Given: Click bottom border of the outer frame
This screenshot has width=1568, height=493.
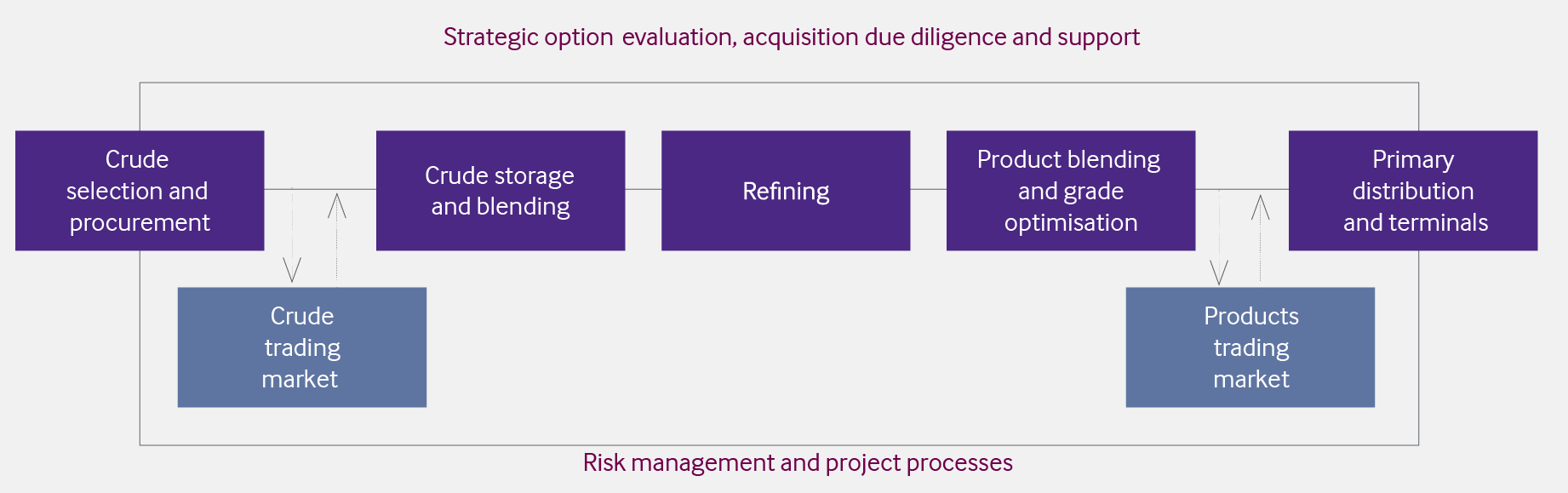Looking at the screenshot, I should (779, 444).
